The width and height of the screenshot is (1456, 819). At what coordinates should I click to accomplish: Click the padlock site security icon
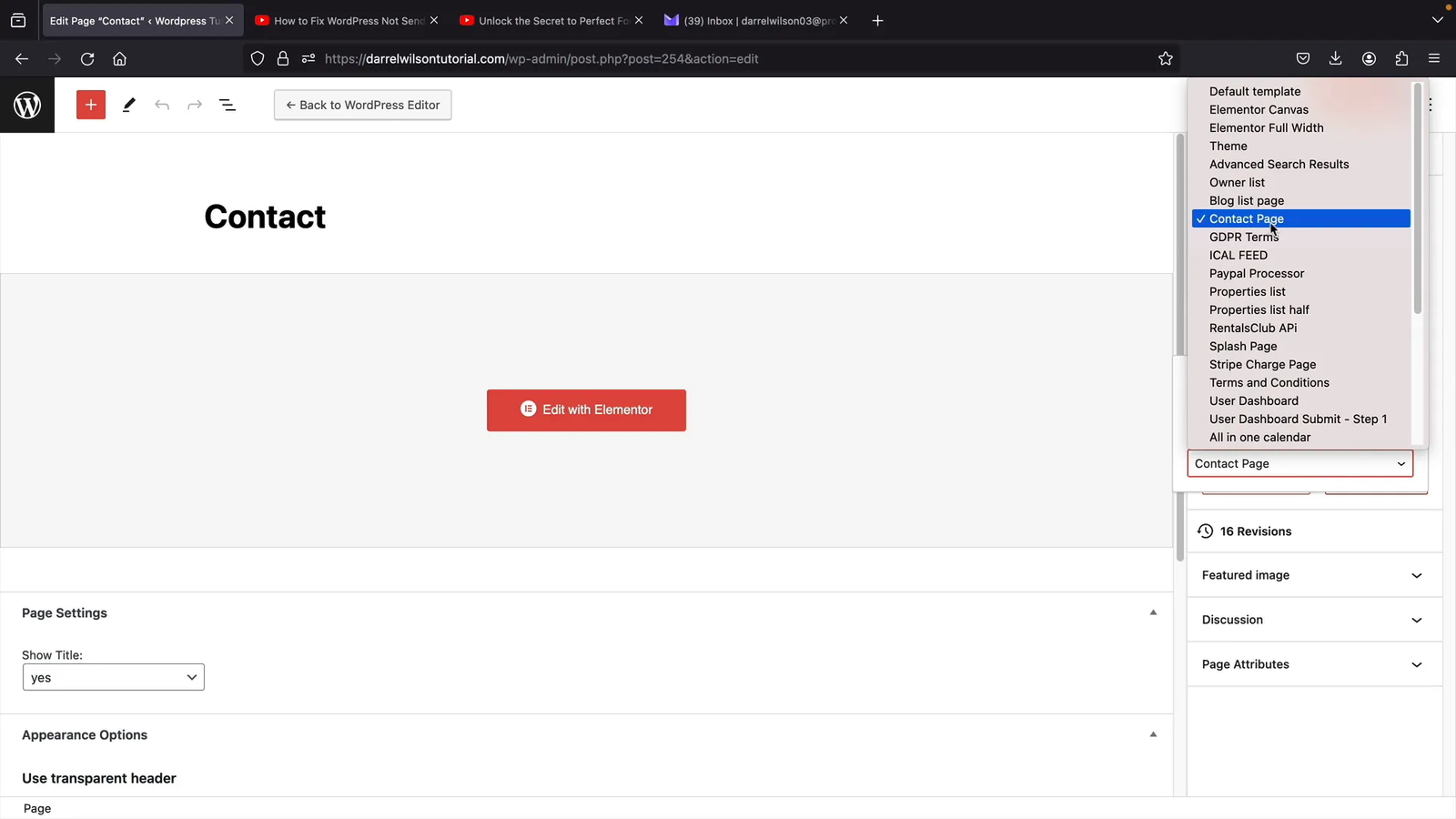coord(283,58)
